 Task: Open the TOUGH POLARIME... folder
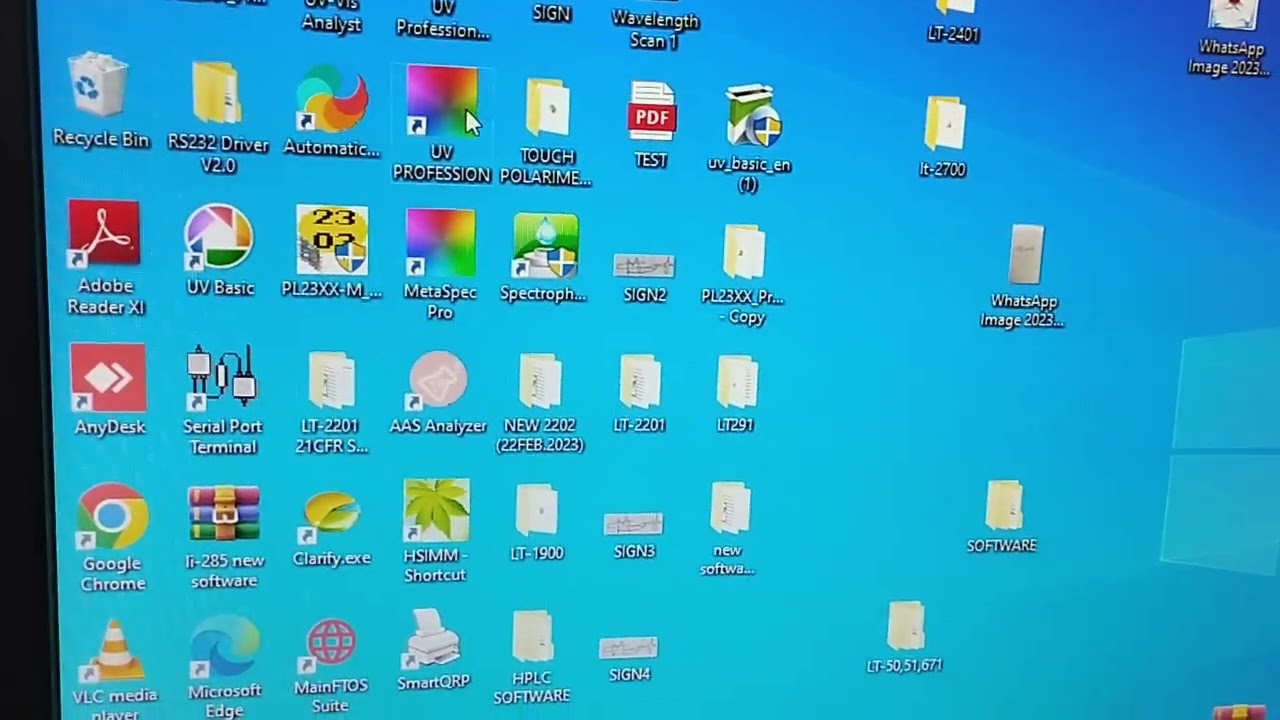pyautogui.click(x=547, y=108)
